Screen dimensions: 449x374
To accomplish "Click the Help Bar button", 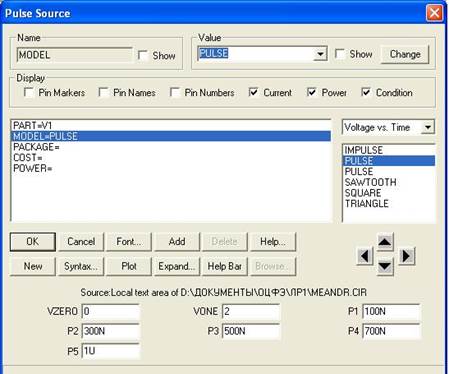I will coord(225,266).
